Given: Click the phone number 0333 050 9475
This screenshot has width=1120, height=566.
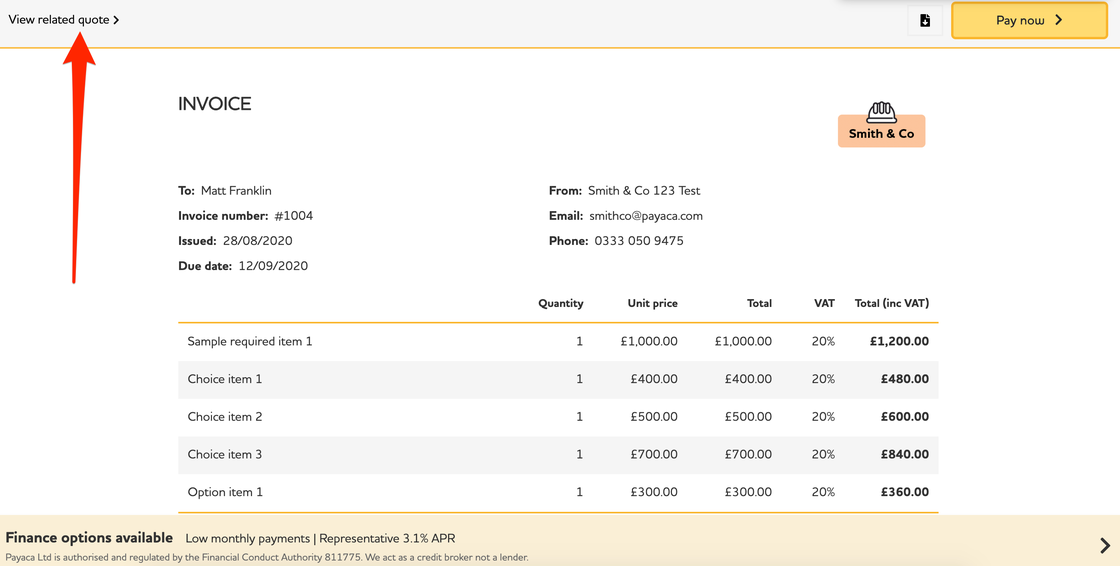Looking at the screenshot, I should click(x=639, y=241).
